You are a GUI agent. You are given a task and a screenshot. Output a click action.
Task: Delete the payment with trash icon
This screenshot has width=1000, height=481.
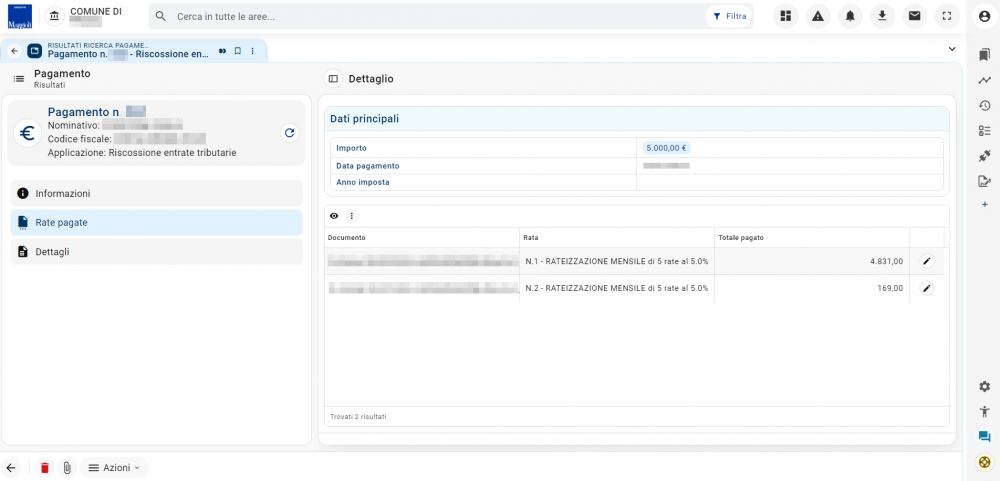coord(45,468)
